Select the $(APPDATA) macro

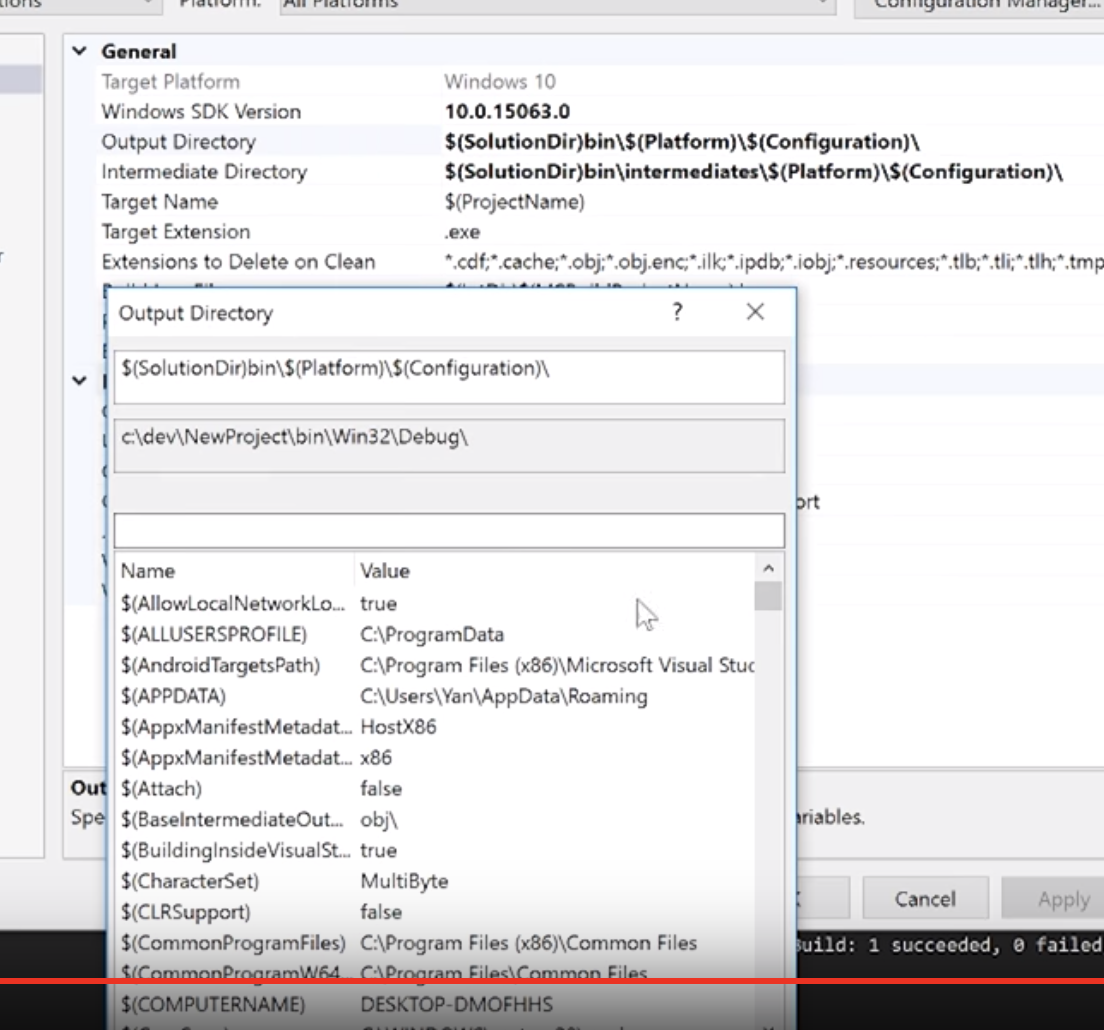pyautogui.click(x=173, y=696)
